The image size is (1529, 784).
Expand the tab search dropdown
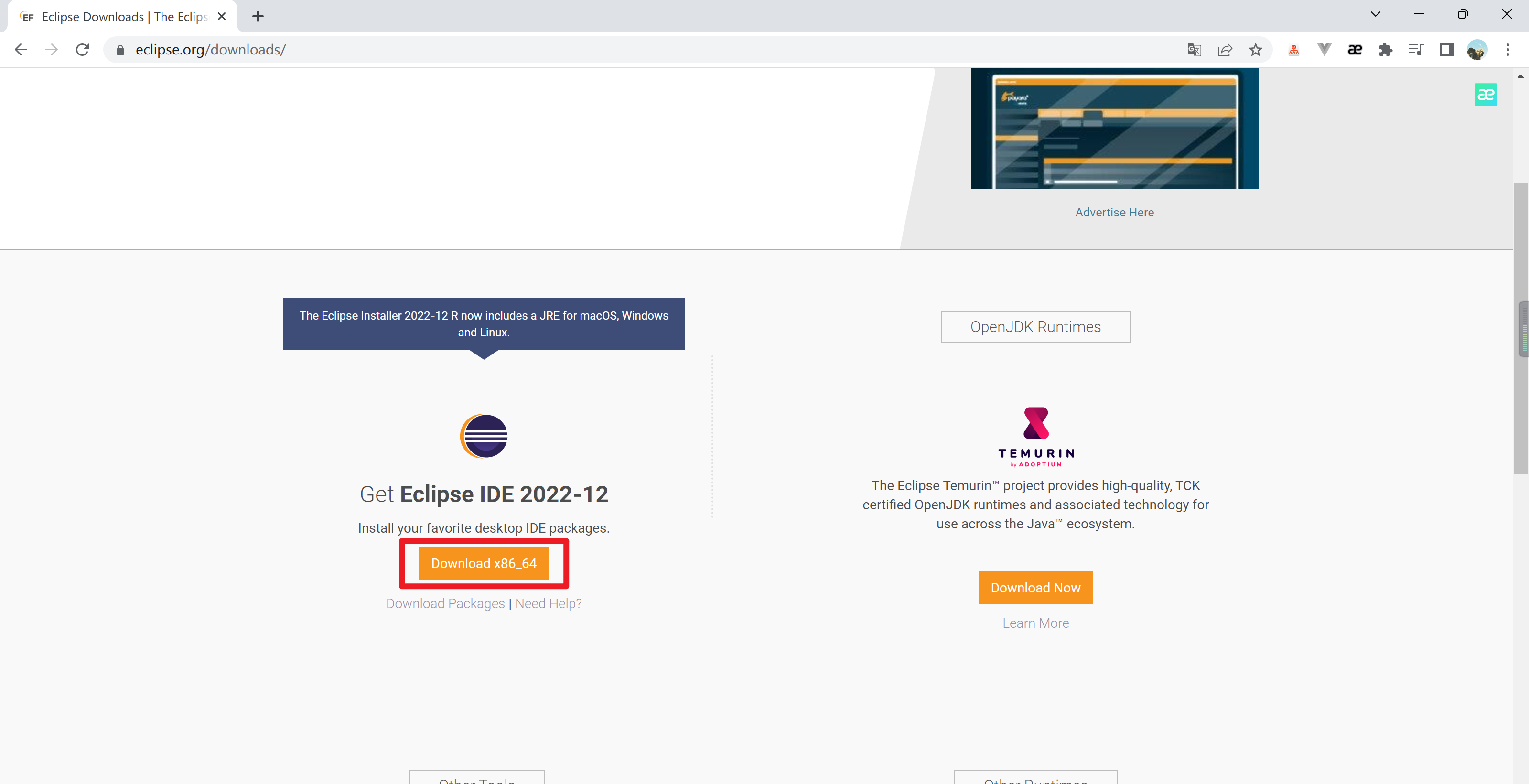pos(1375,14)
